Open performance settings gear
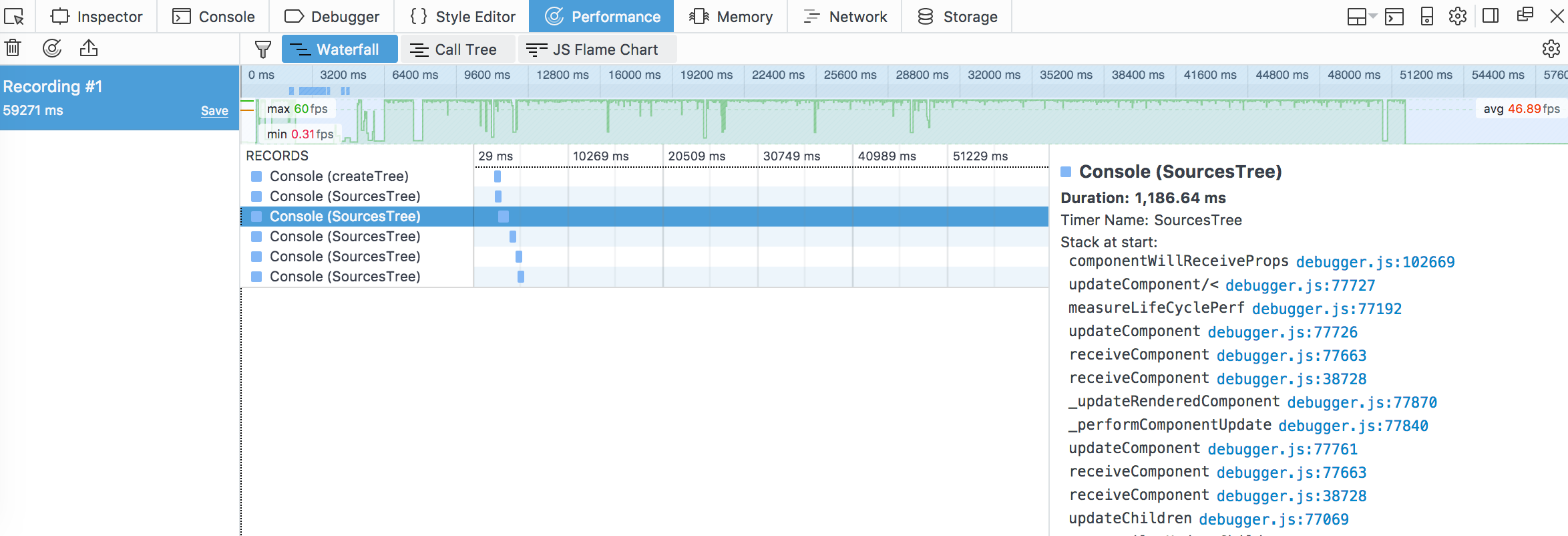 point(1551,49)
